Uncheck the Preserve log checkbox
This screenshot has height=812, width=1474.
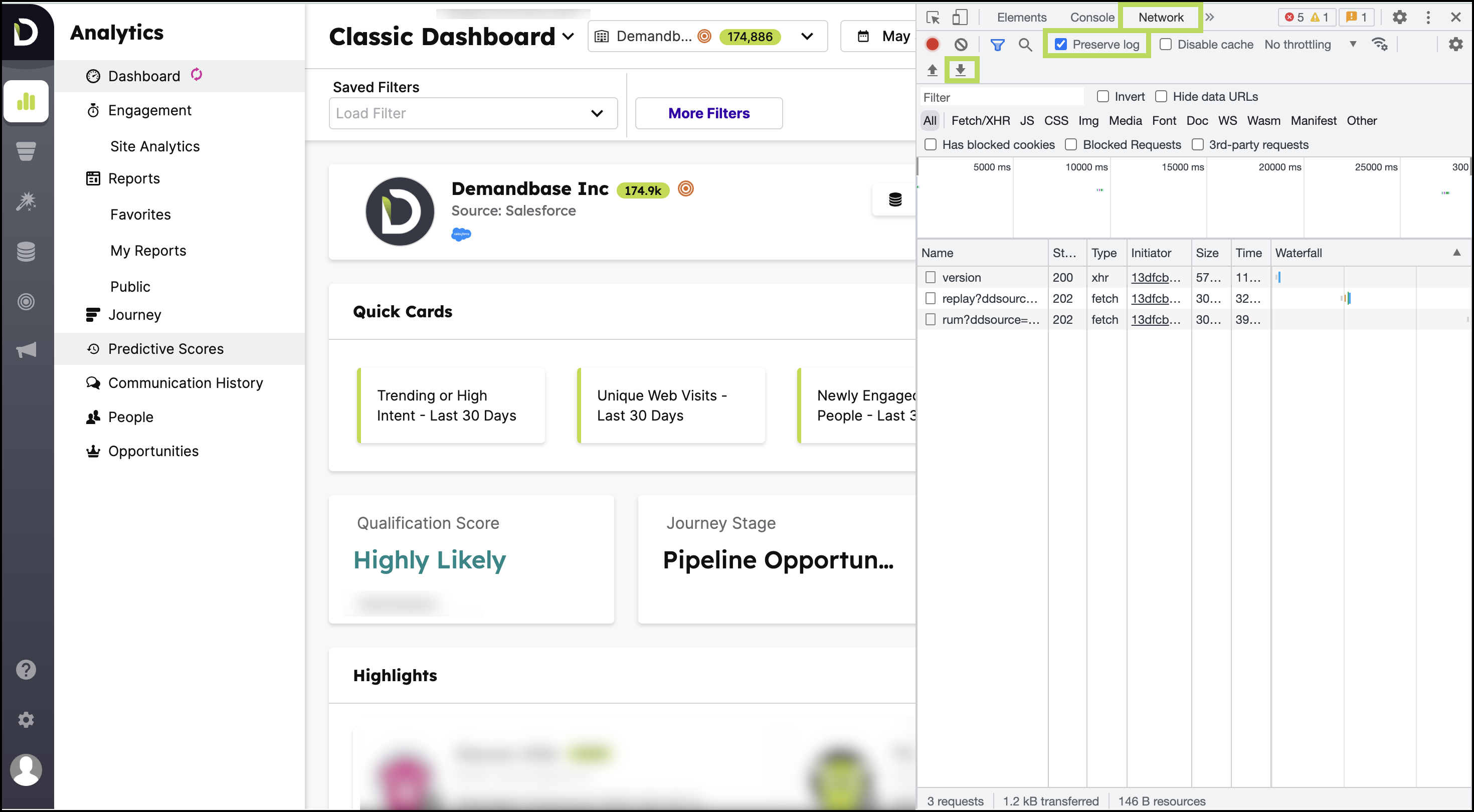pos(1061,44)
